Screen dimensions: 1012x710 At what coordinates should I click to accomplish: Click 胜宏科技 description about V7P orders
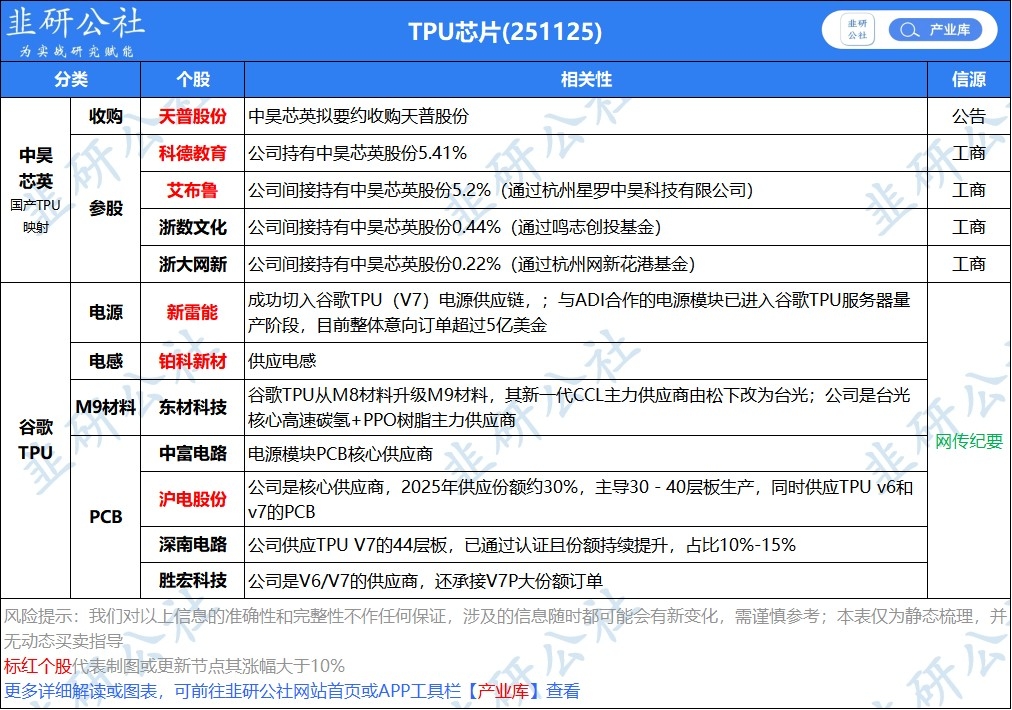click(x=425, y=581)
